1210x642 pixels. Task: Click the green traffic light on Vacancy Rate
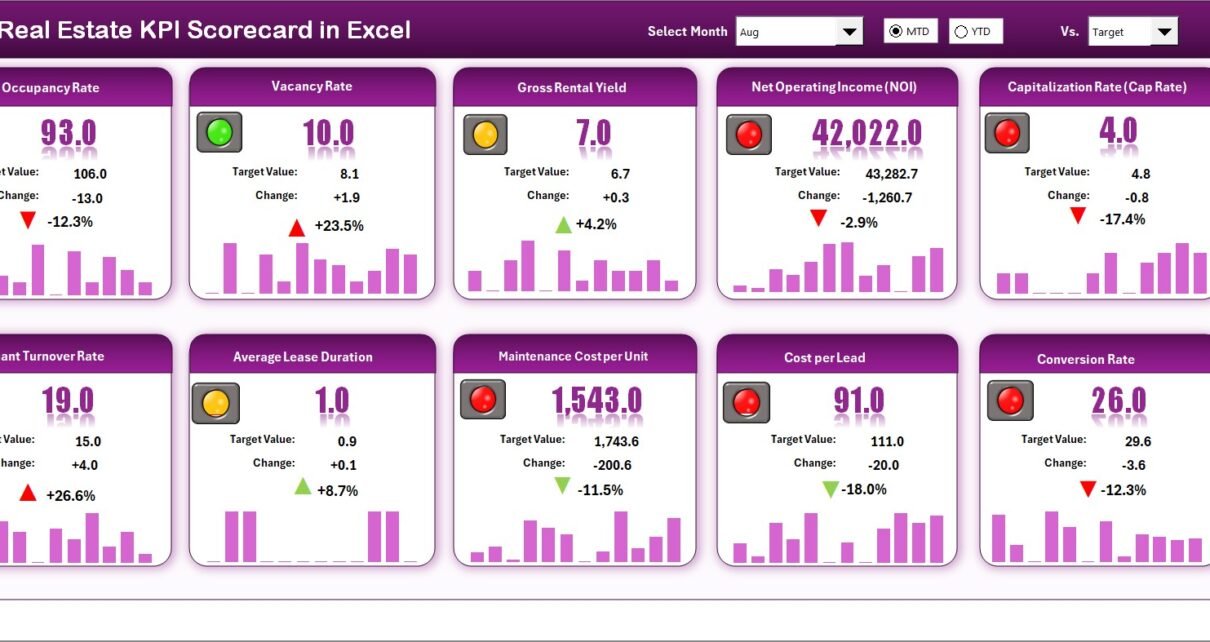coord(219,132)
